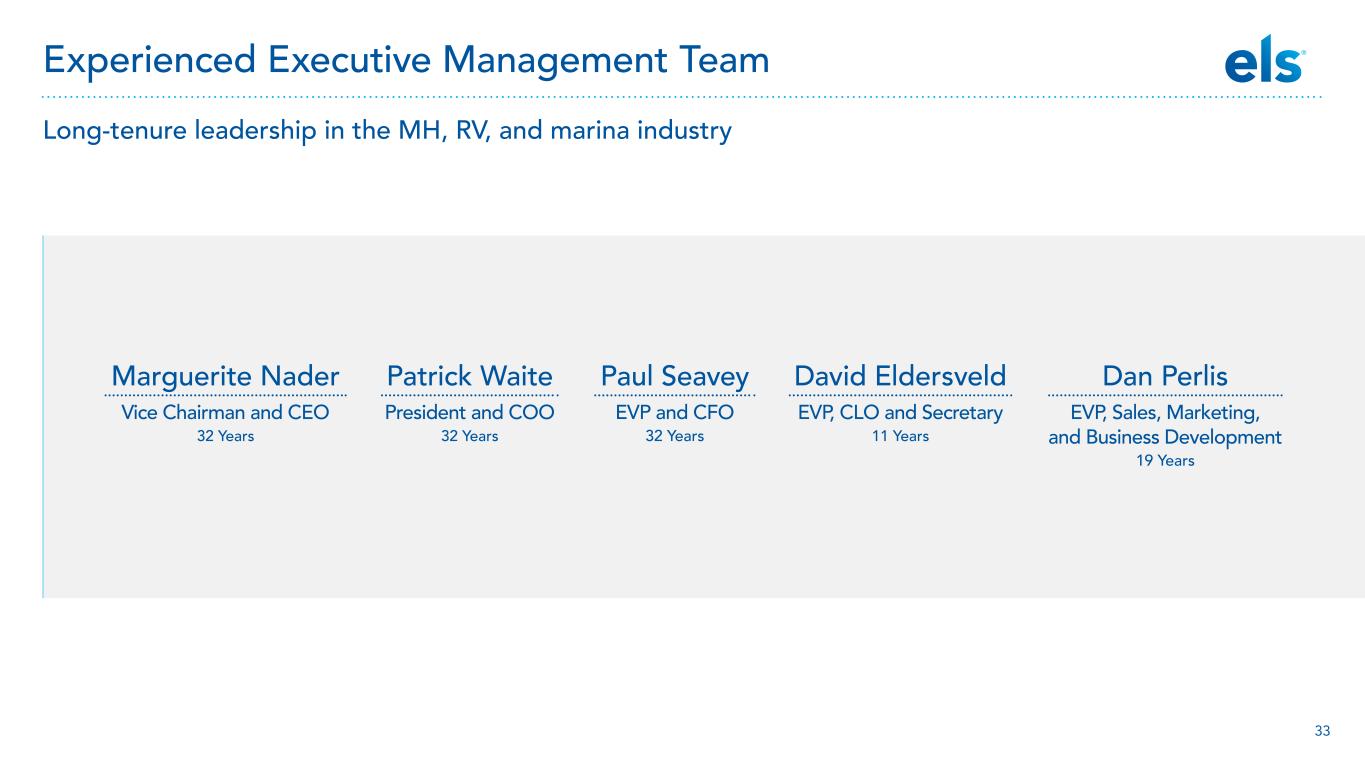
Task: Select 32 Years under Paul Seavey
Action: click(x=675, y=436)
